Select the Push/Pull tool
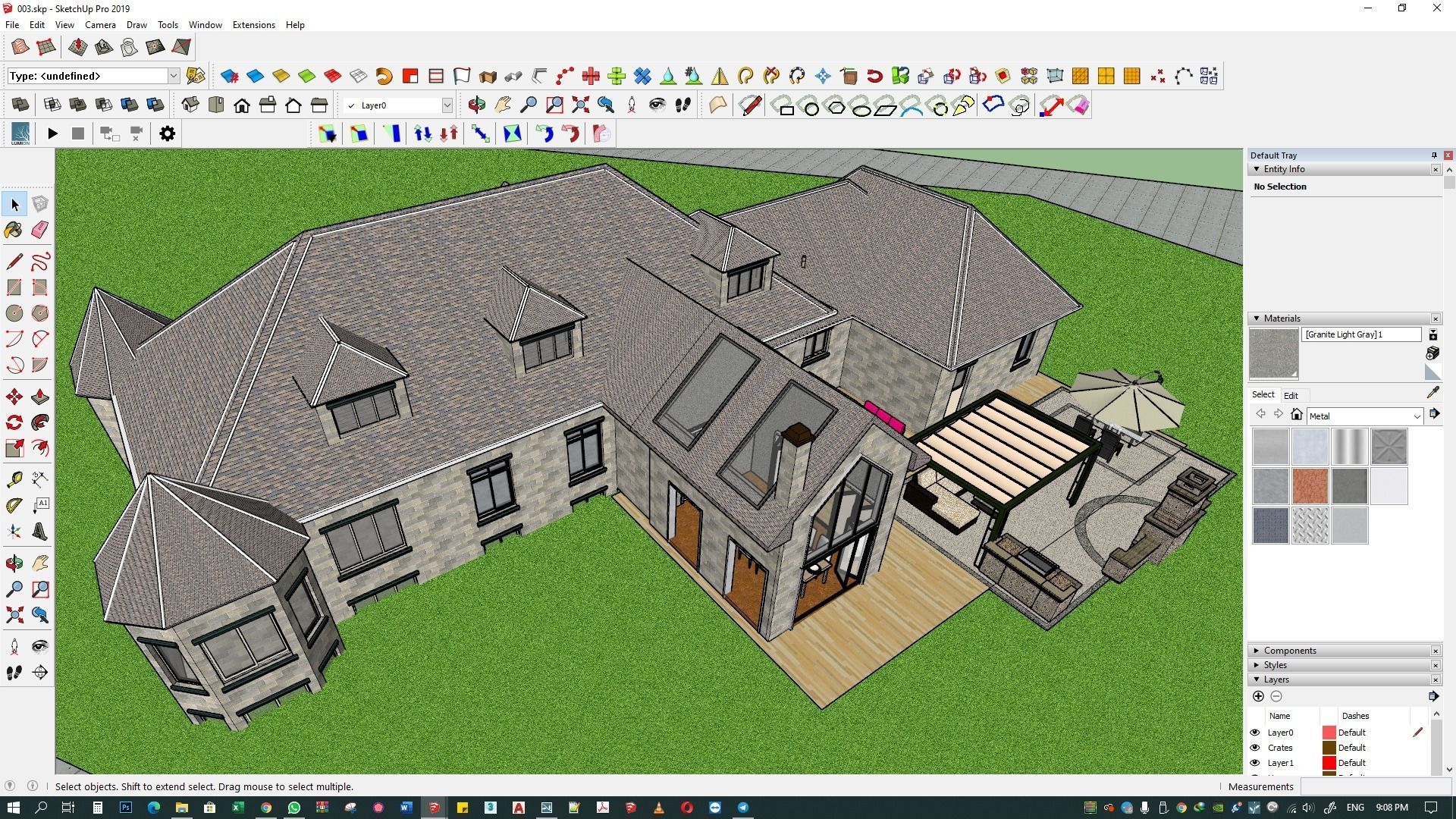Viewport: 1456px width, 819px height. click(x=40, y=397)
